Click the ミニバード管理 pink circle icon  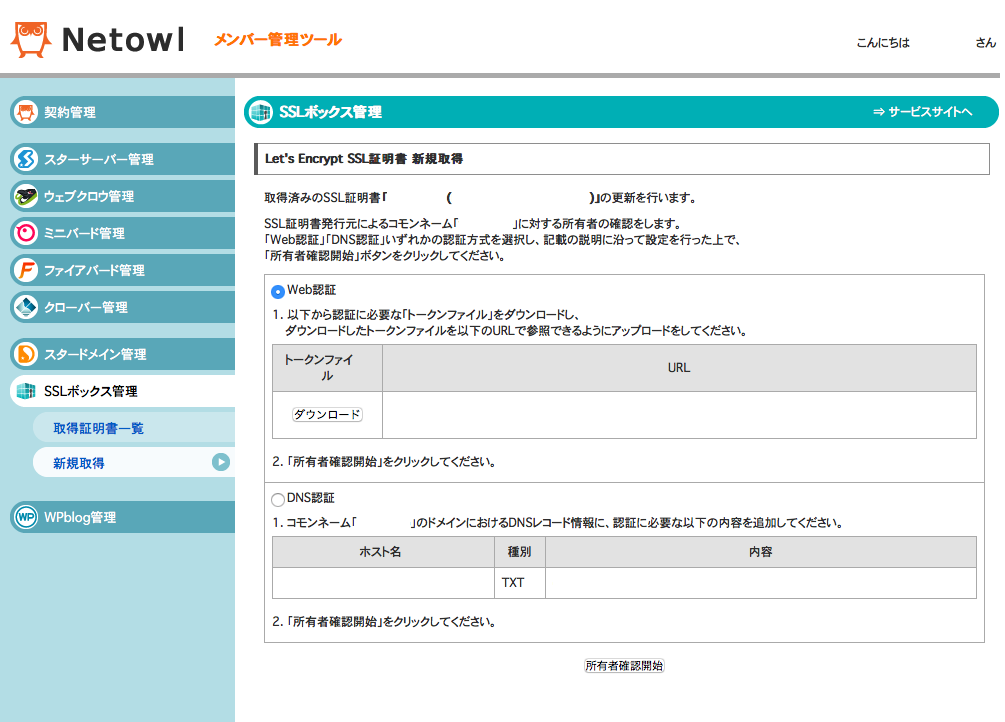click(26, 233)
